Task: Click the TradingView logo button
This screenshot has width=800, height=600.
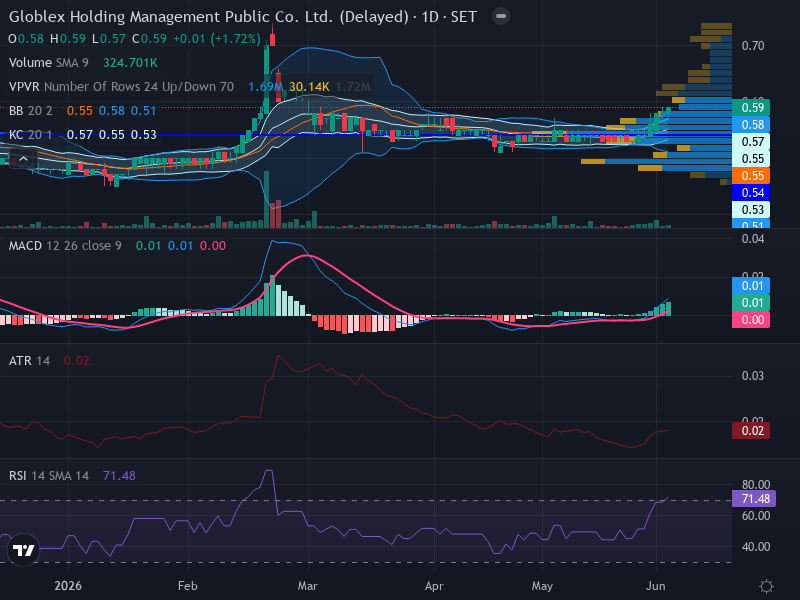Action: coord(23,550)
